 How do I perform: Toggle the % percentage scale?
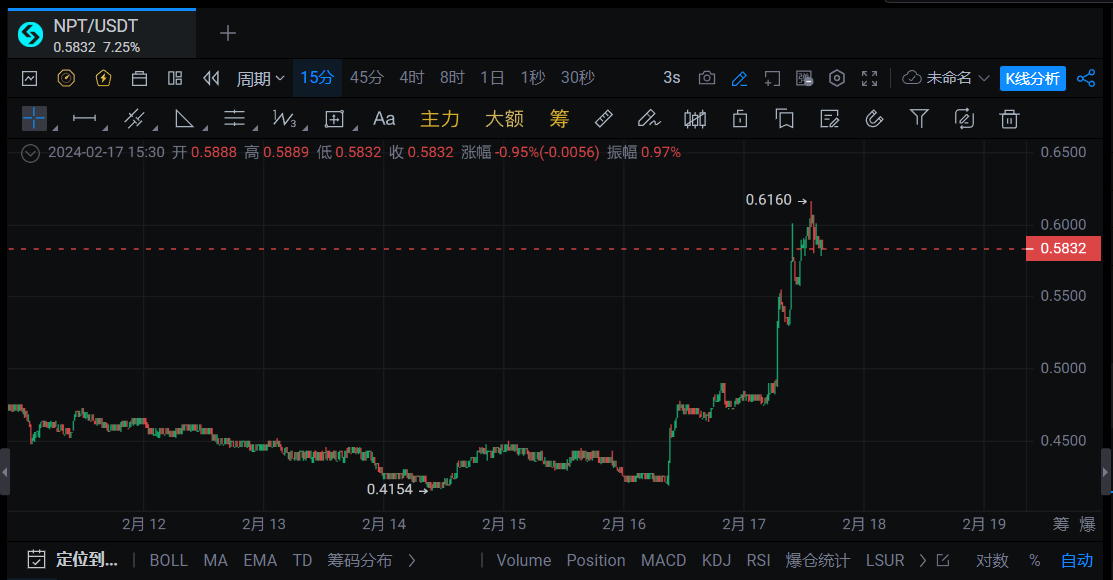1034,560
